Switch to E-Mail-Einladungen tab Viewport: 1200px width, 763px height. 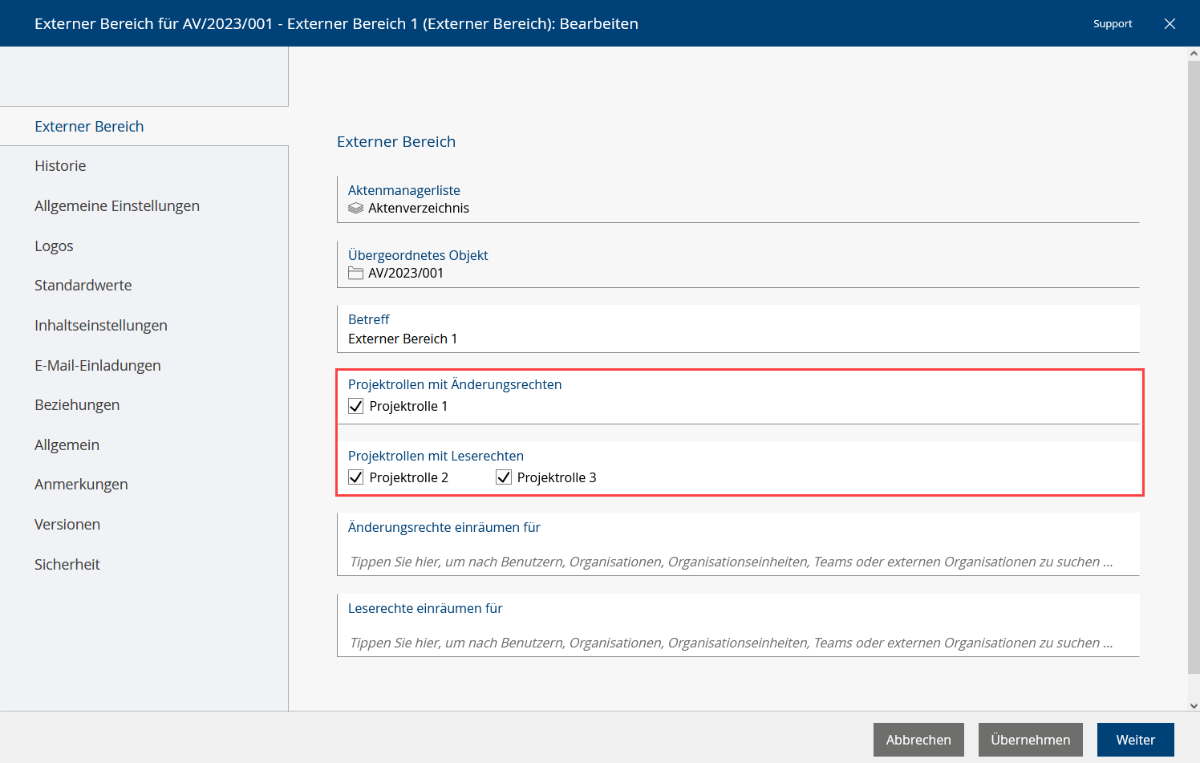click(144, 365)
